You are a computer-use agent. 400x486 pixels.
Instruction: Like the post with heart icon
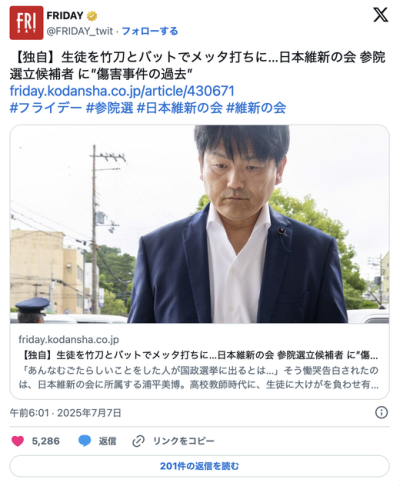pos(18,441)
